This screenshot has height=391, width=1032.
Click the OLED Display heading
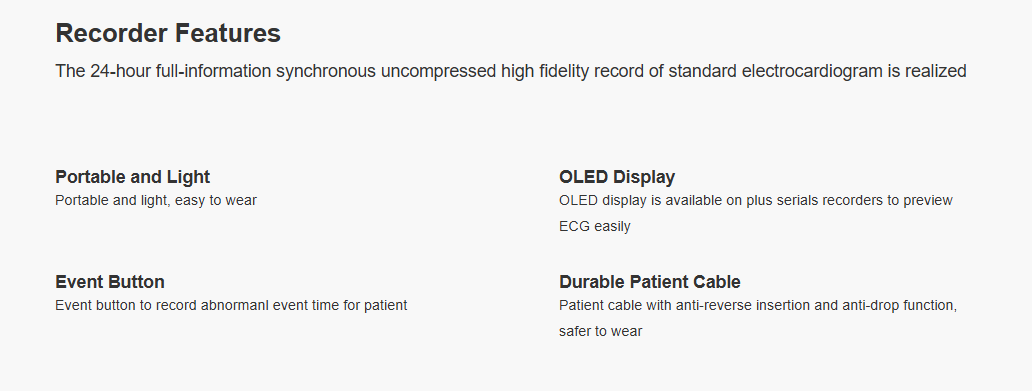pyautogui.click(x=617, y=177)
